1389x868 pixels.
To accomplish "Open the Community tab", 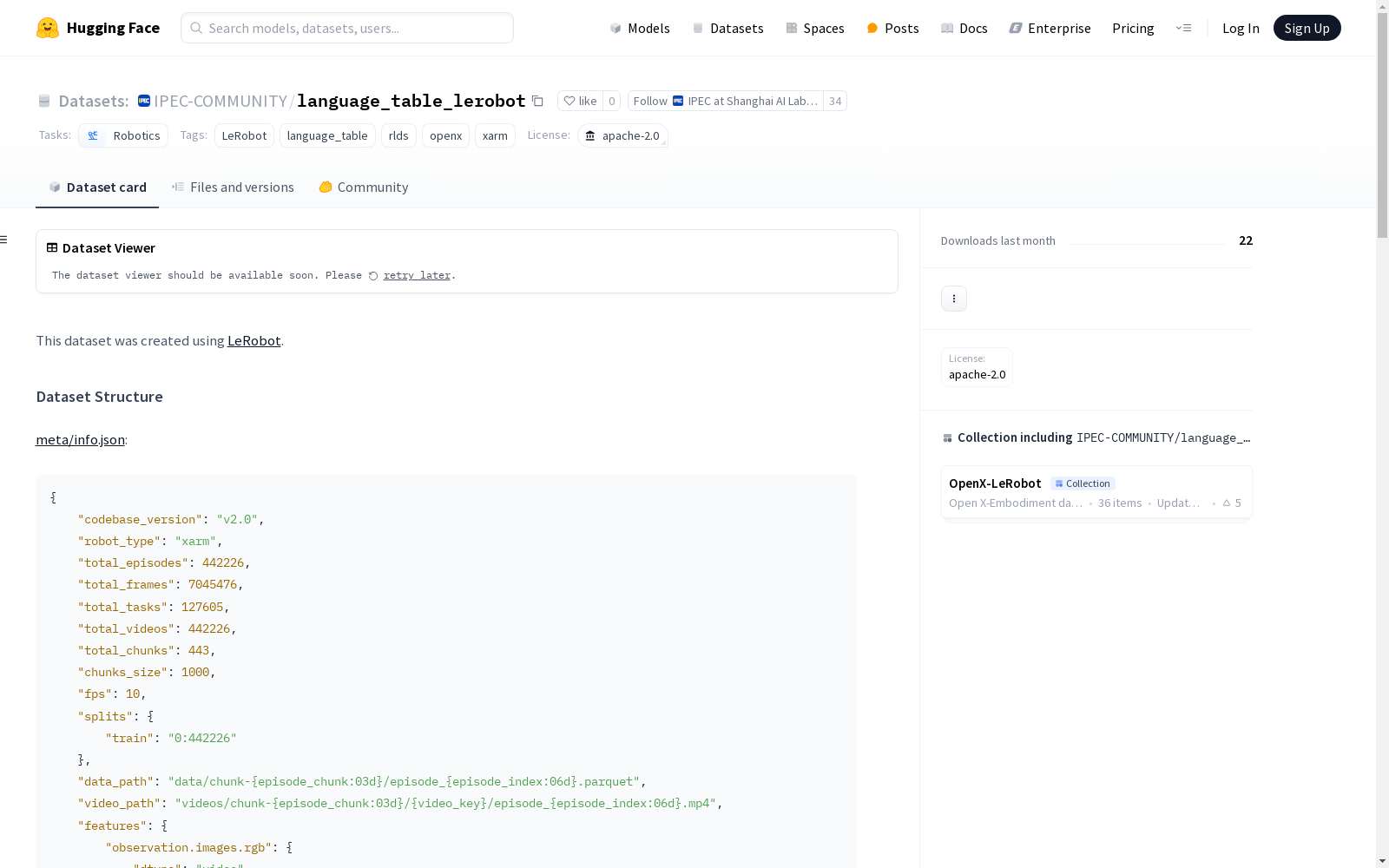I will [363, 187].
